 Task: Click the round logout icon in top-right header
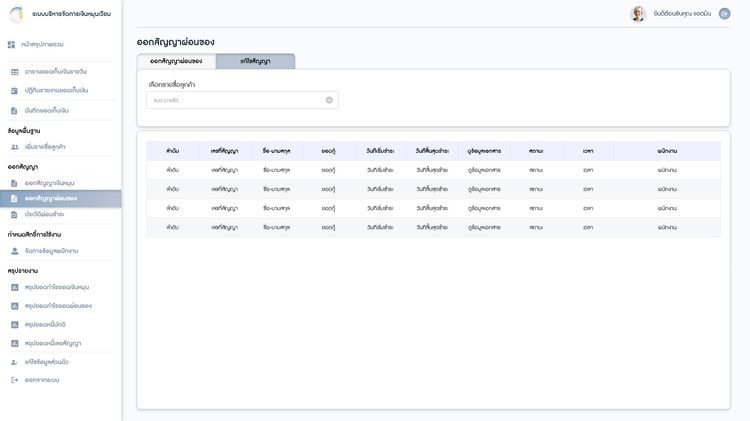click(x=725, y=14)
